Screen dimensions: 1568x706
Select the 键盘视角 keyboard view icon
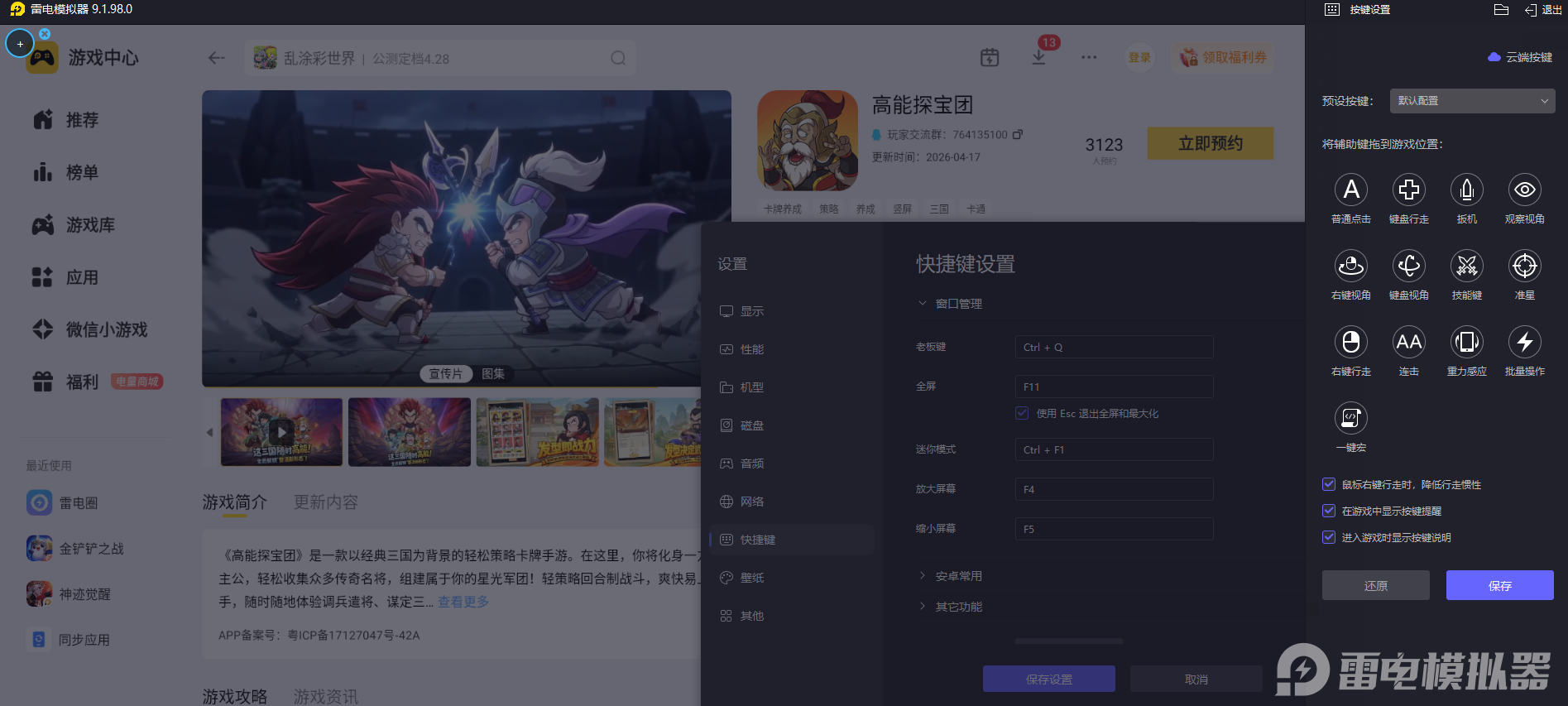[x=1409, y=267]
